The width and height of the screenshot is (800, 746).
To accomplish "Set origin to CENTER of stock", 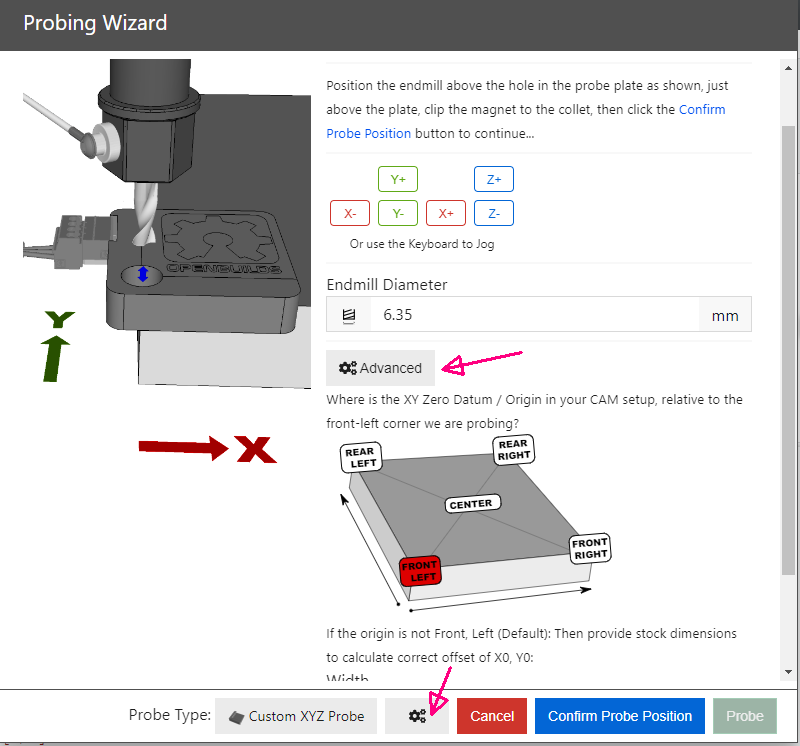I will (470, 504).
